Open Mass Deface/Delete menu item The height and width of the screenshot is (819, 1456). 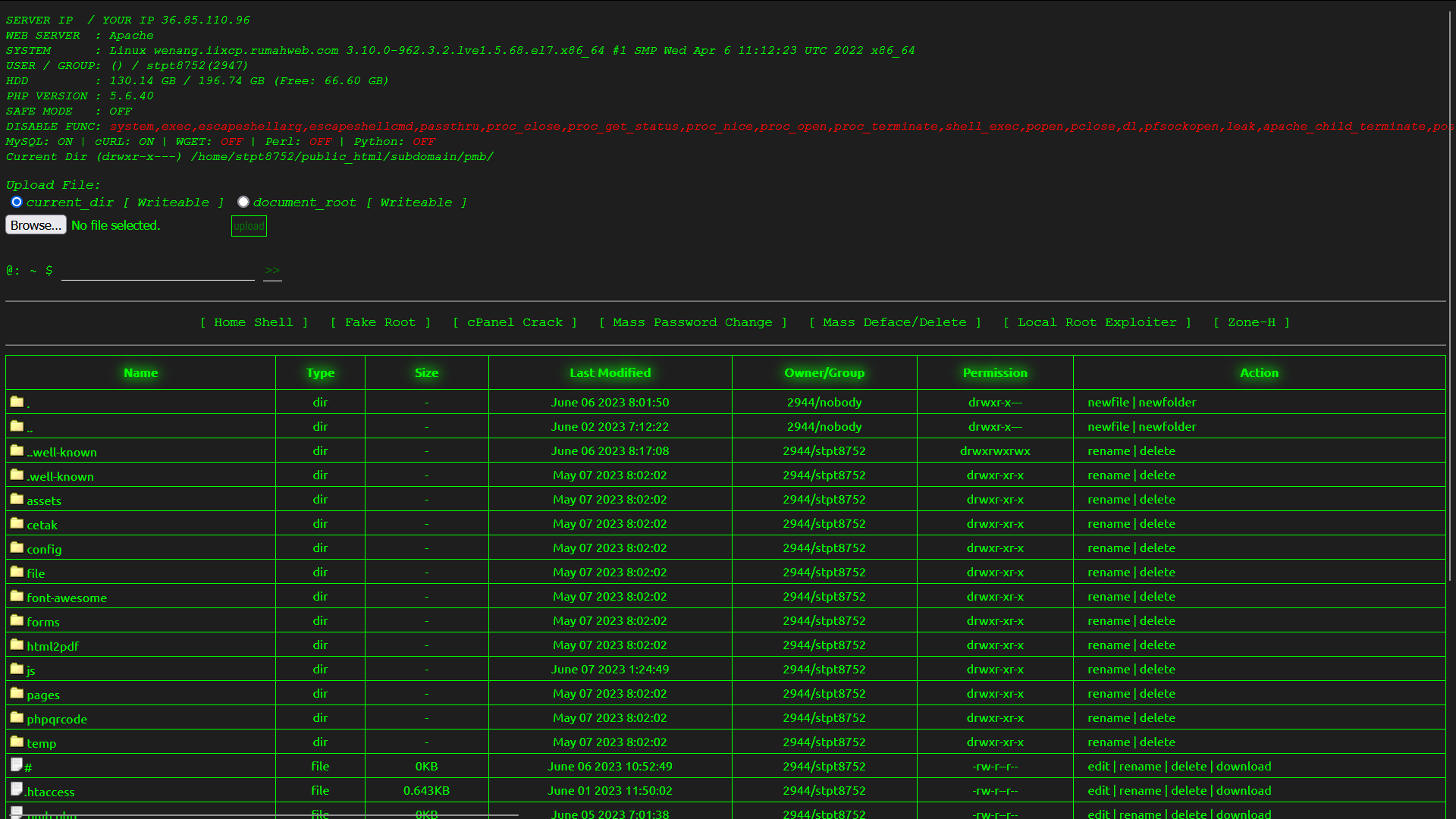(895, 322)
